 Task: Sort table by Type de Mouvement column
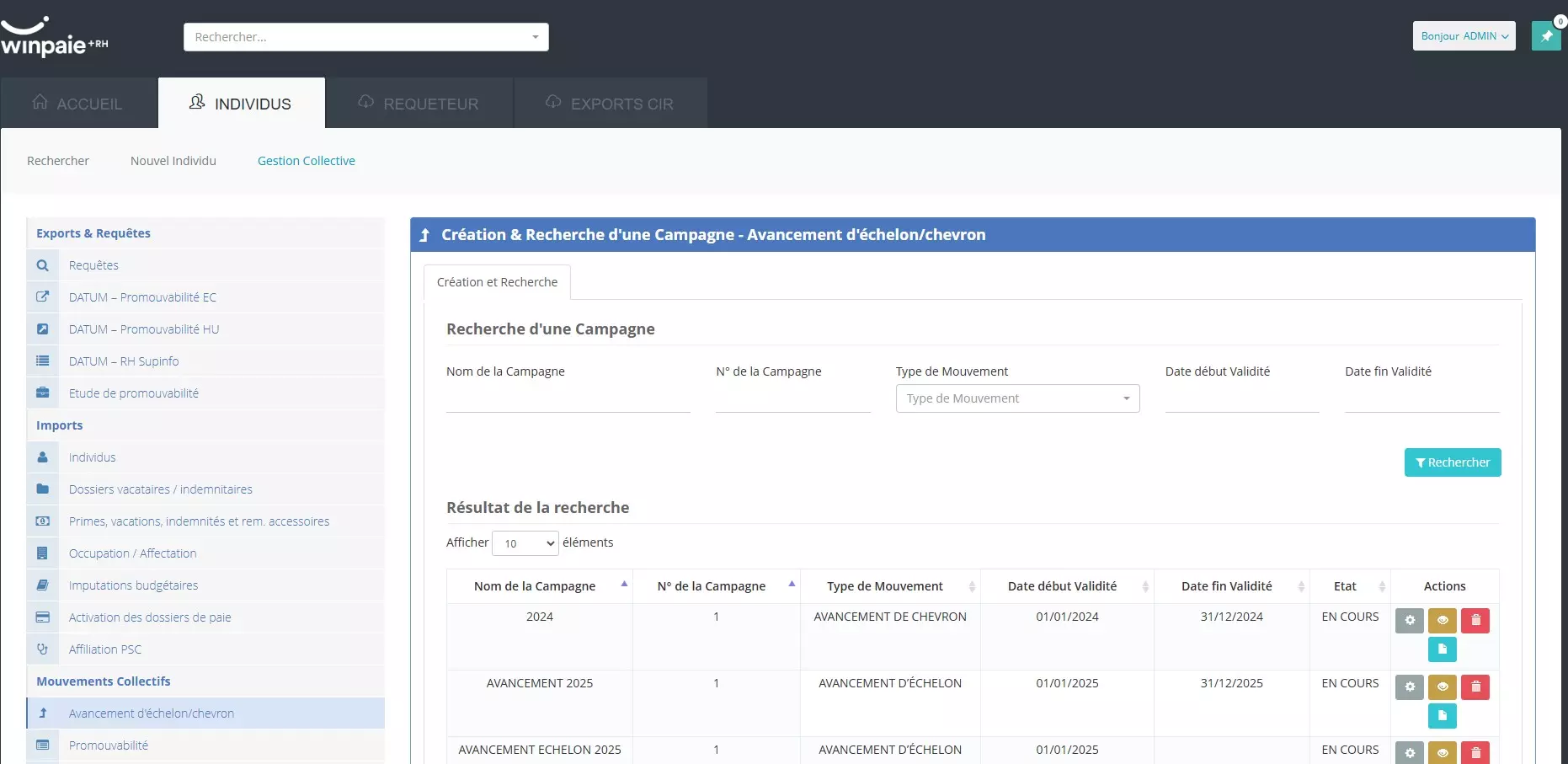point(890,586)
